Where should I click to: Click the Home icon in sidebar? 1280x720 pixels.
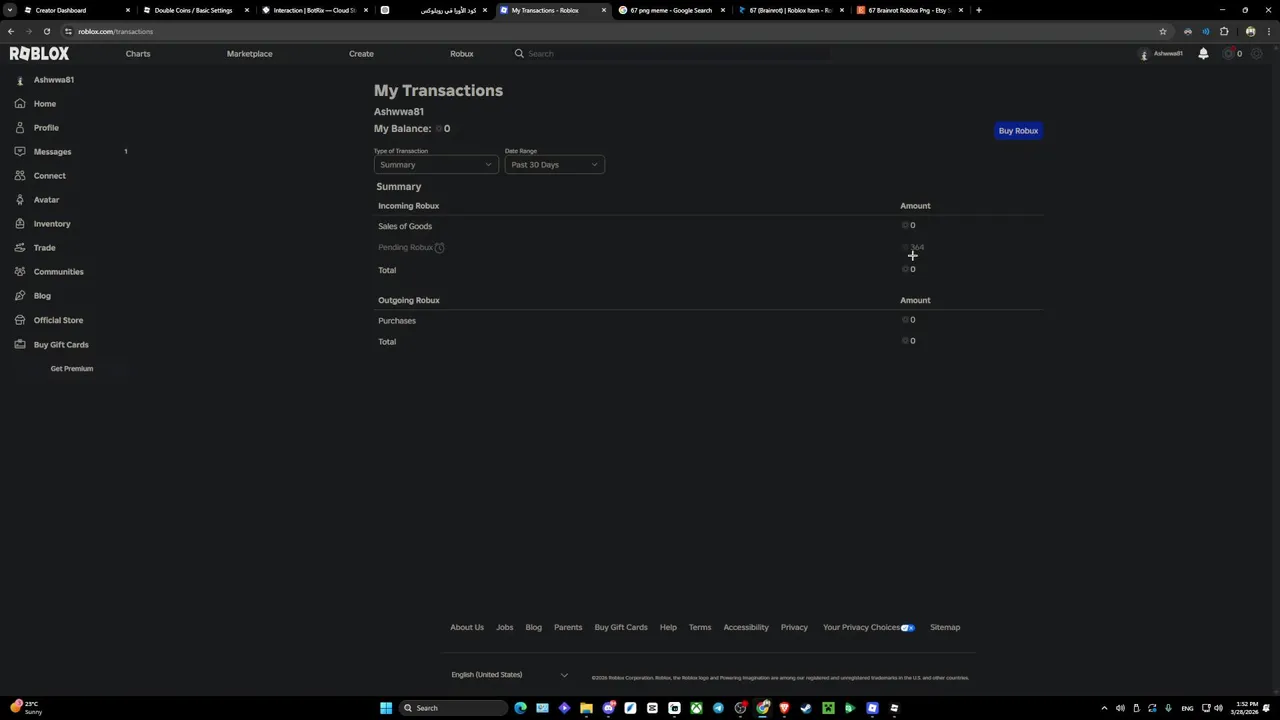click(x=20, y=103)
